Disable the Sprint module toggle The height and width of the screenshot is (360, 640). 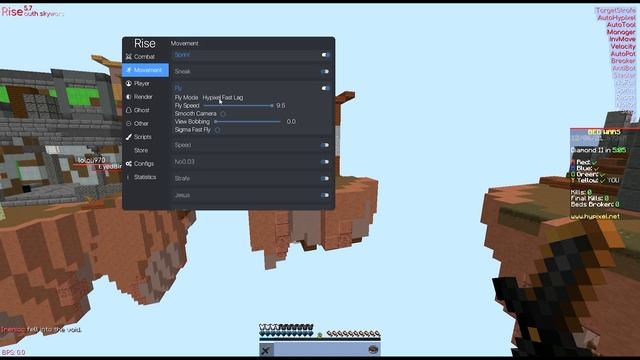pyautogui.click(x=325, y=55)
